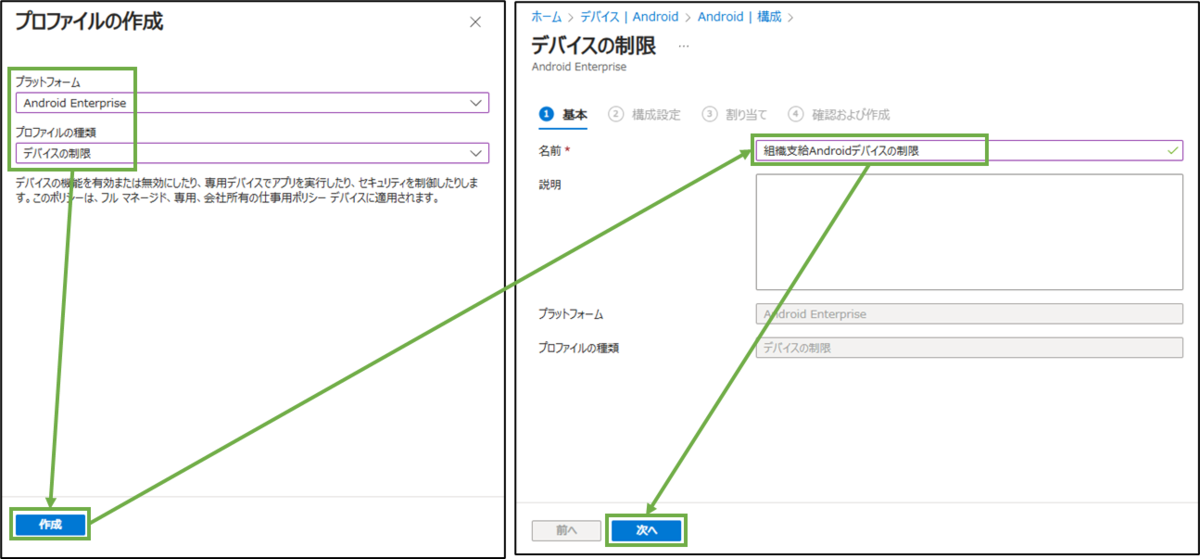The image size is (1200, 559).
Task: Click the 次へ button
Action: coord(646,530)
